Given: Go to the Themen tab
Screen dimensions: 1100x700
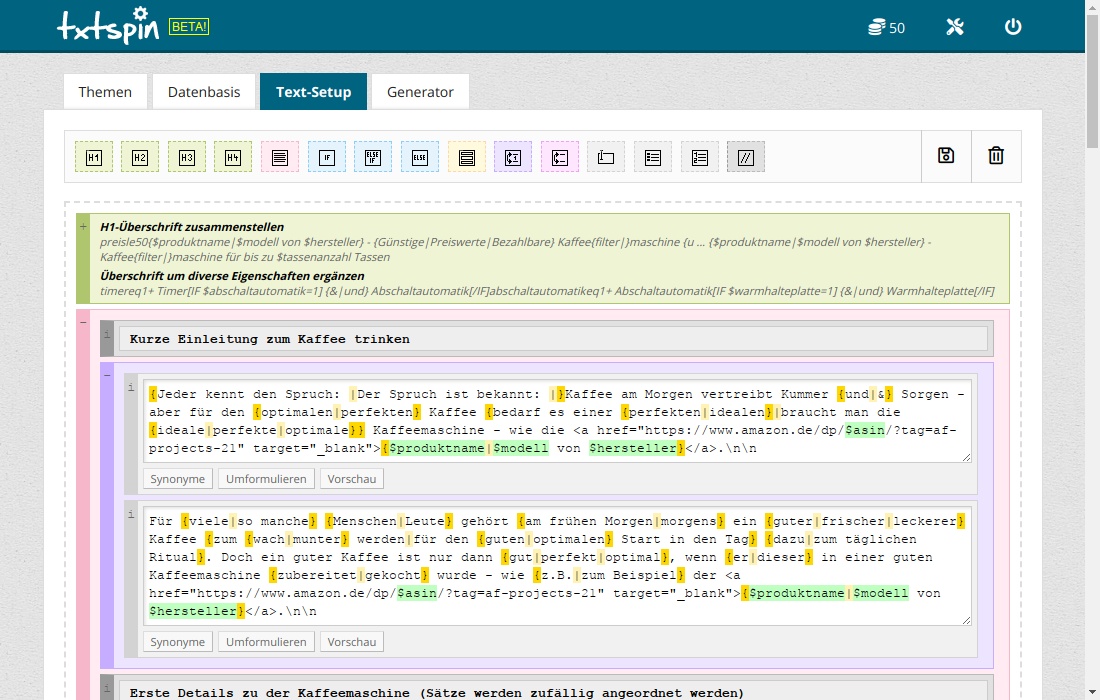Looking at the screenshot, I should pyautogui.click(x=105, y=92).
